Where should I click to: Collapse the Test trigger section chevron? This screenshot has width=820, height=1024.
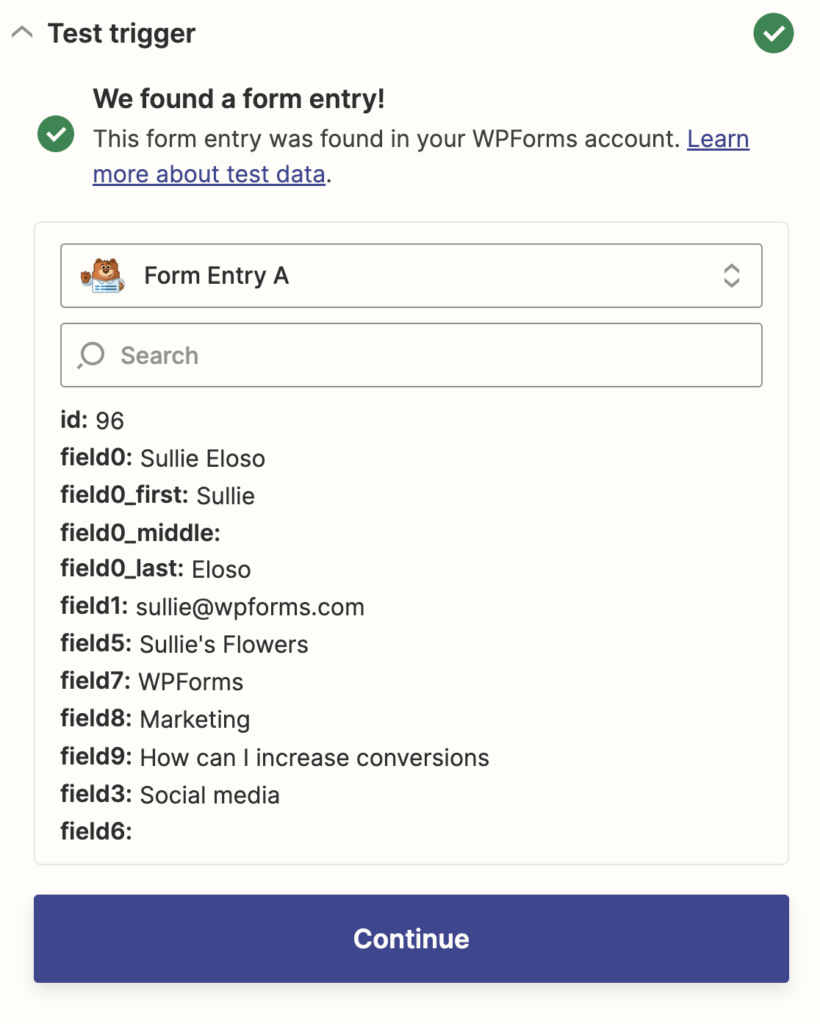22,33
